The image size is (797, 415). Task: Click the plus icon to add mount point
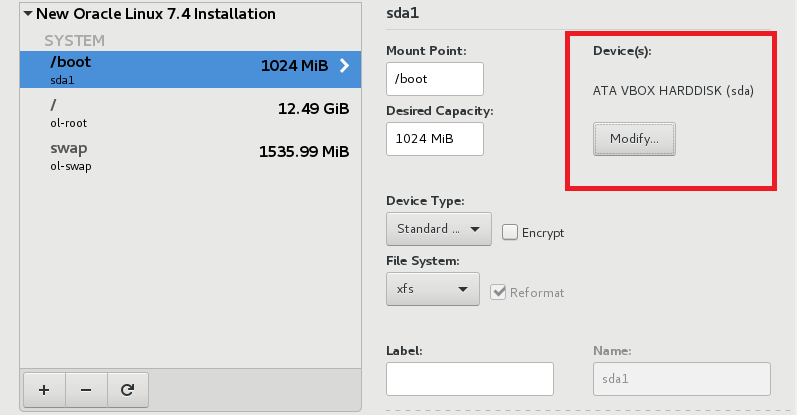(43, 390)
